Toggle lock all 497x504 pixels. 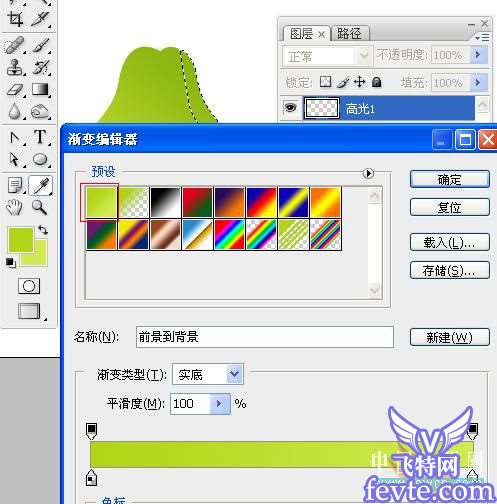pyautogui.click(x=376, y=82)
